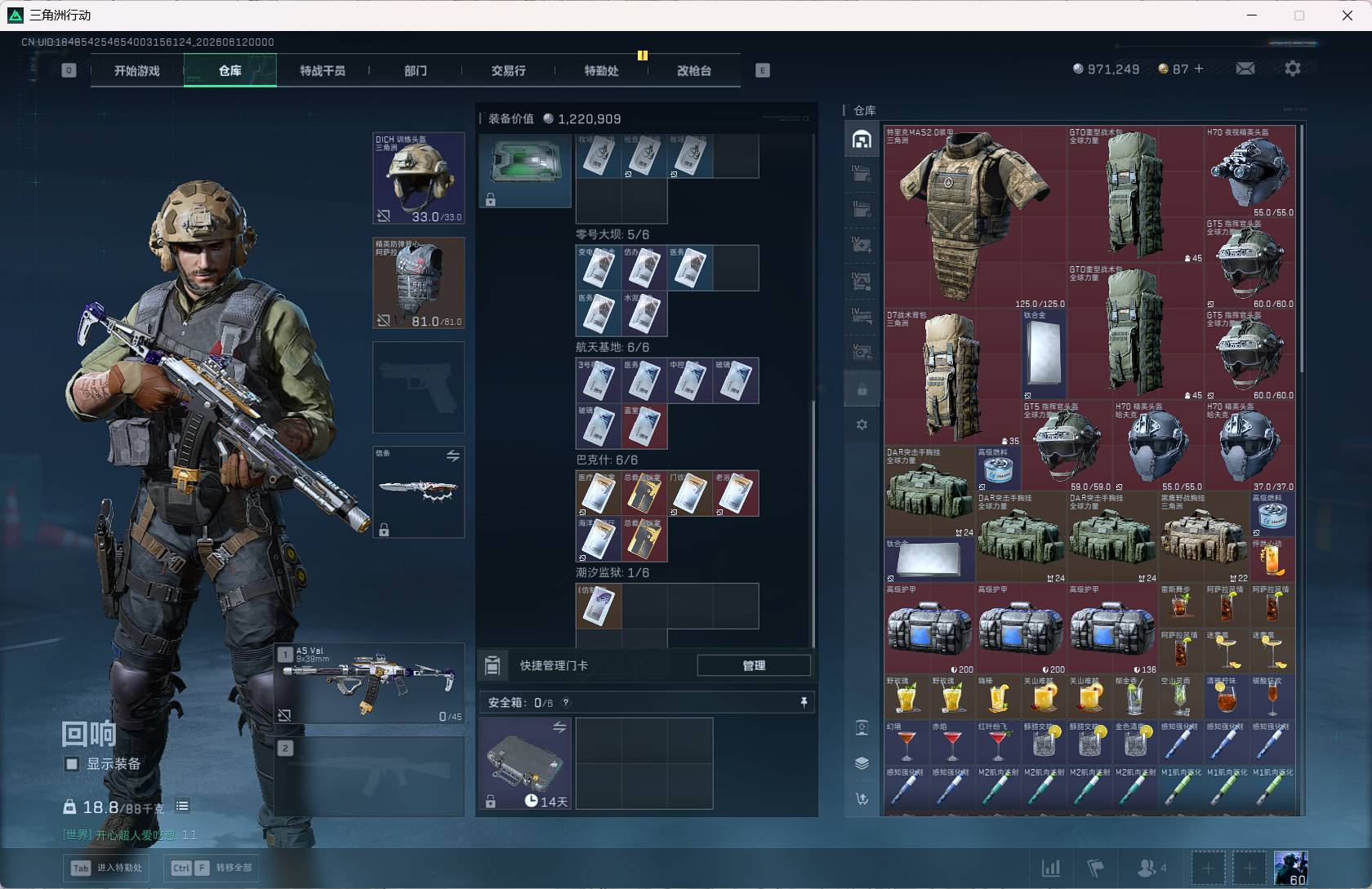Open the statistics bar chart icon
This screenshot has height=889, width=1372.
coord(1051,868)
